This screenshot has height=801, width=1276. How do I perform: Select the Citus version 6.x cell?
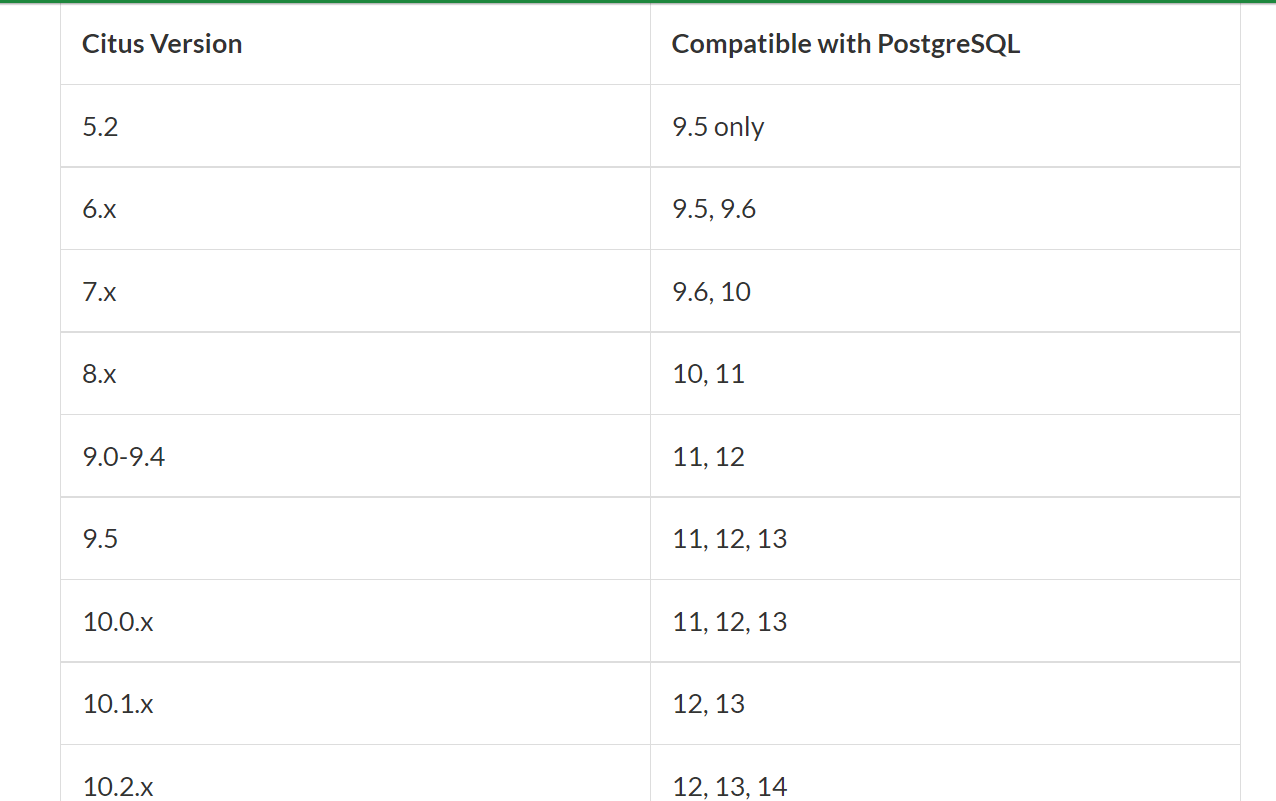pyautogui.click(x=100, y=210)
